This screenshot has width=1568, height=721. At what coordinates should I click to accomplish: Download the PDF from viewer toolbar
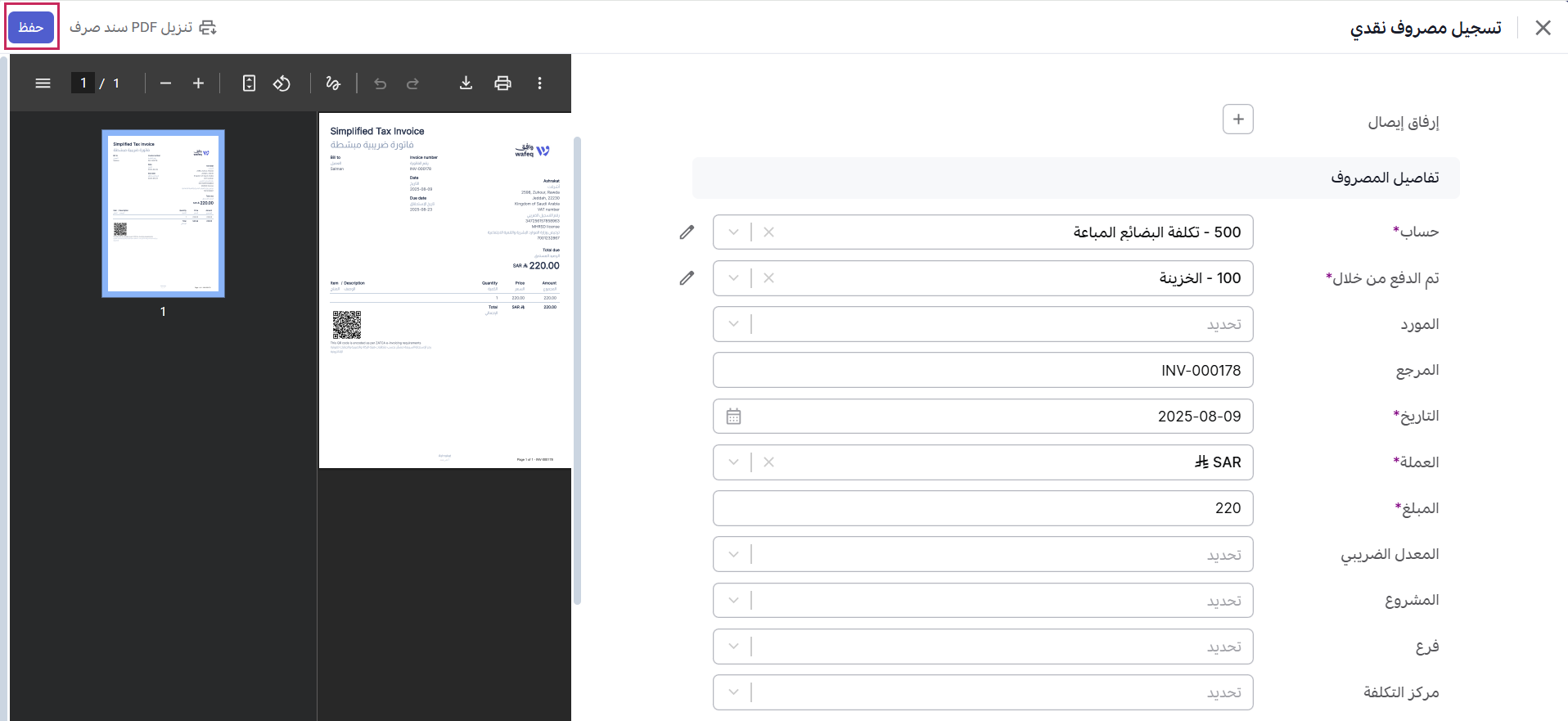tap(466, 83)
